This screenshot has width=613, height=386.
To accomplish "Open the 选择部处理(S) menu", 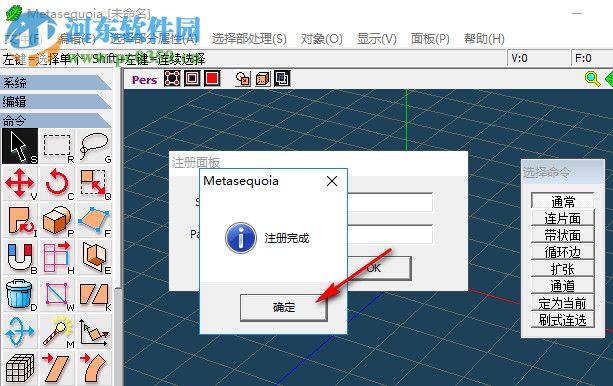I will tap(249, 38).
